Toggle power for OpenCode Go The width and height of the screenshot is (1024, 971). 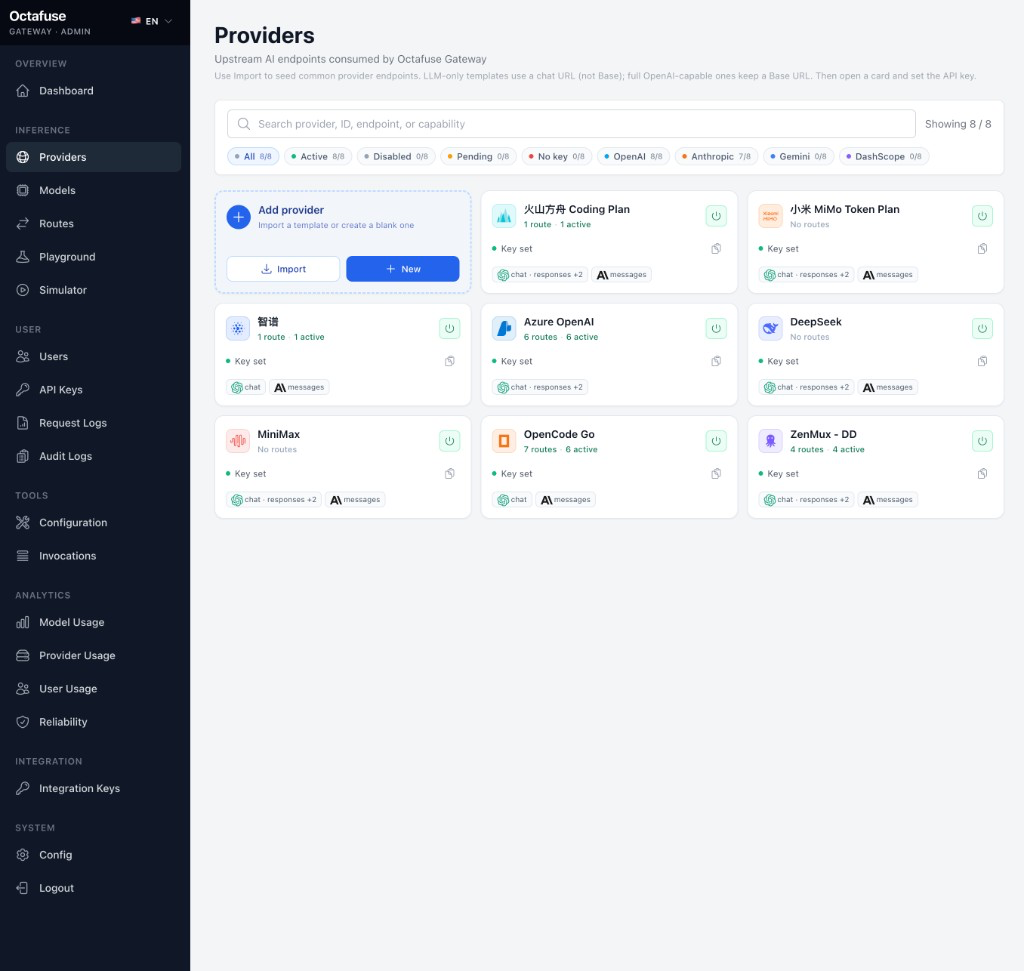(716, 441)
